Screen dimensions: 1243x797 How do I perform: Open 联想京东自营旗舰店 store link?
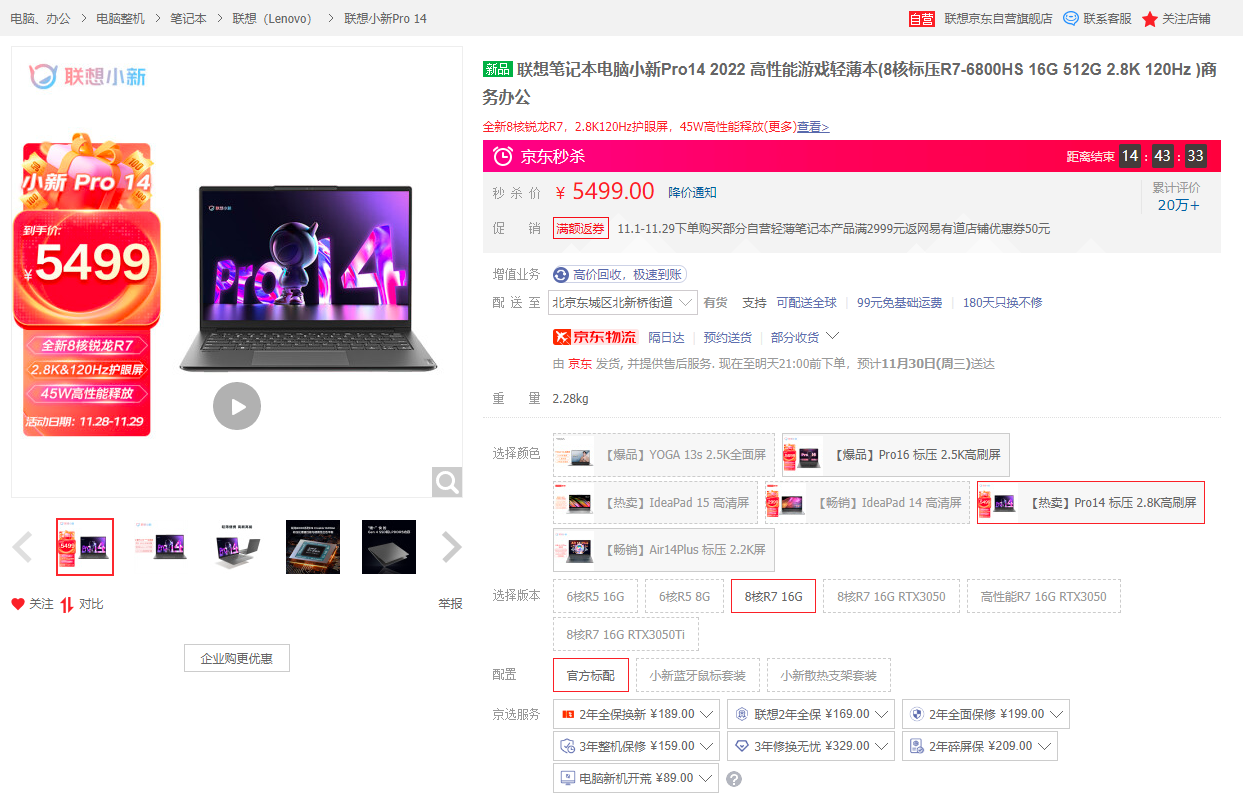[998, 18]
